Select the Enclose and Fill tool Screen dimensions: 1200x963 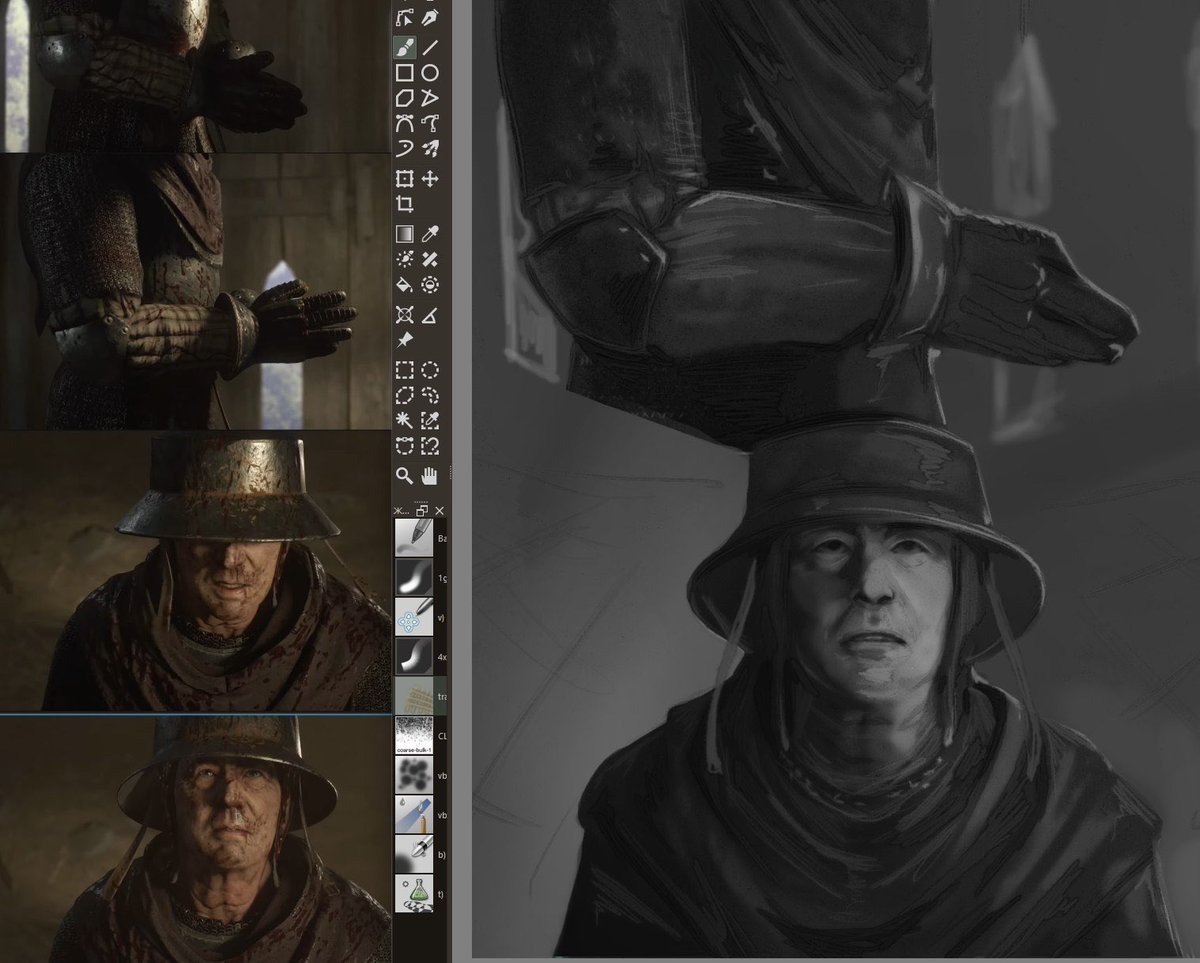coord(430,285)
